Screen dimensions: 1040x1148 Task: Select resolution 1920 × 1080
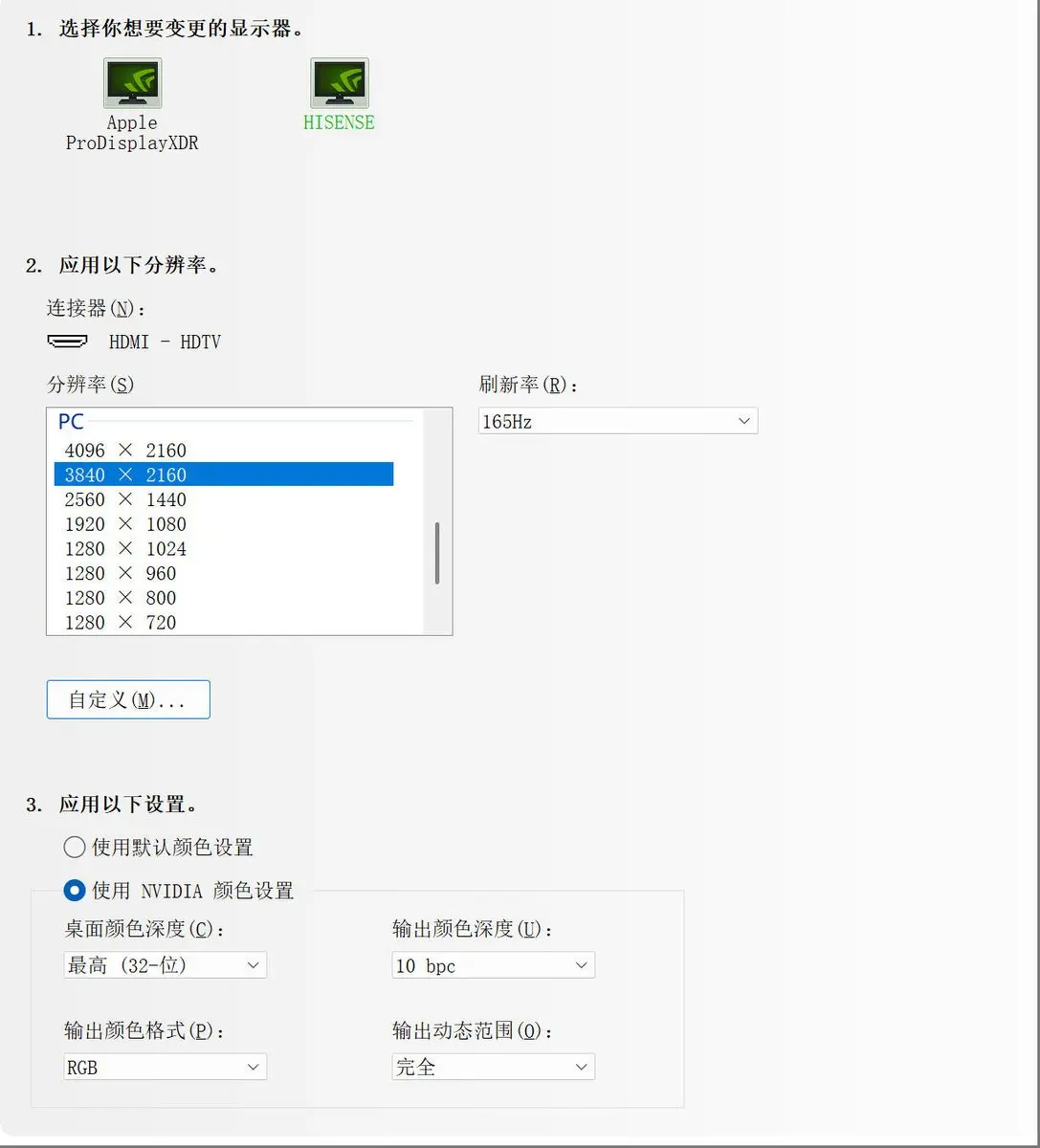(224, 524)
